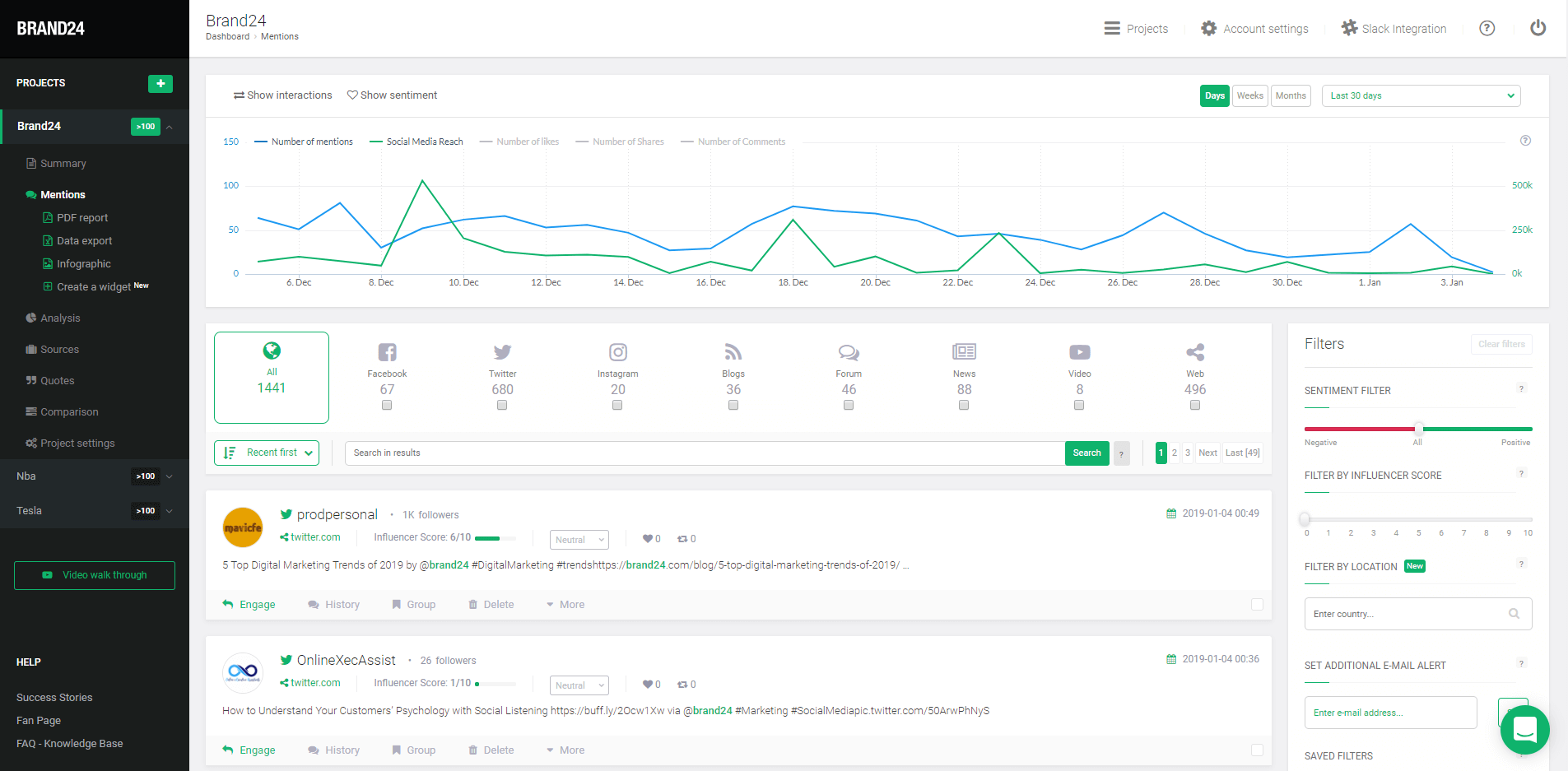Check the Web source checkbox
1568x771 pixels.
1195,405
